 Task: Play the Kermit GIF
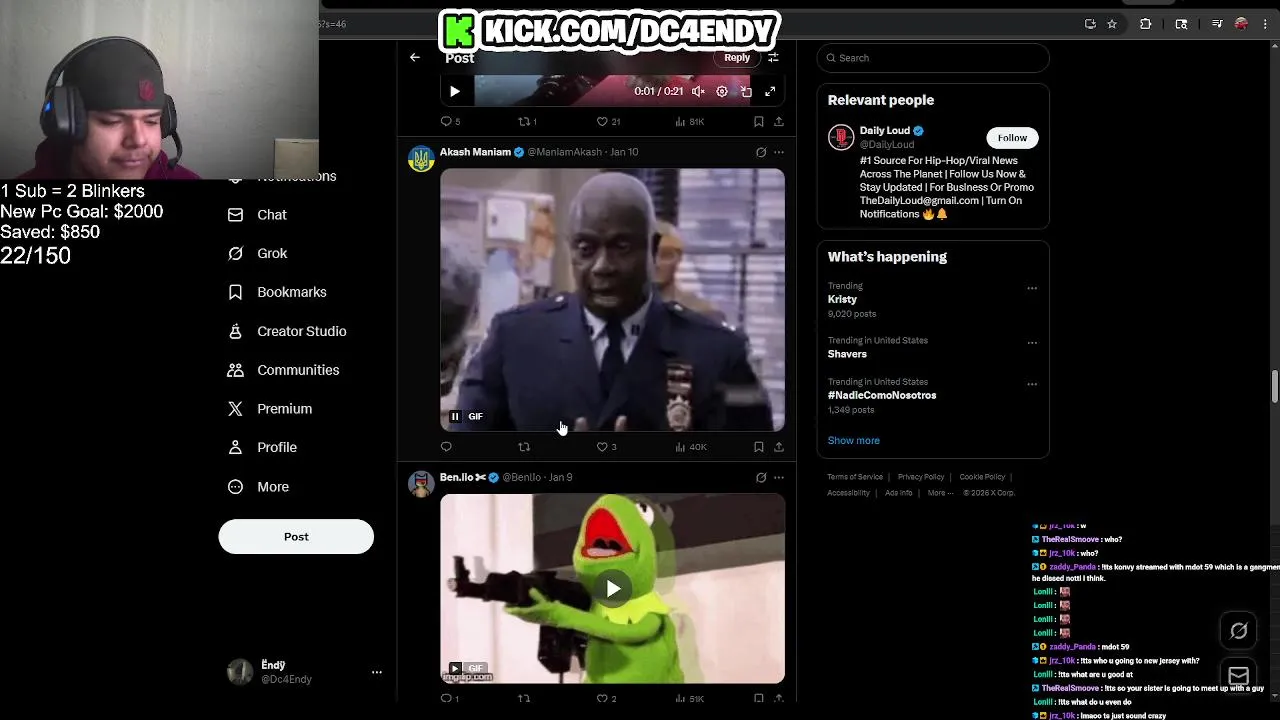point(613,588)
